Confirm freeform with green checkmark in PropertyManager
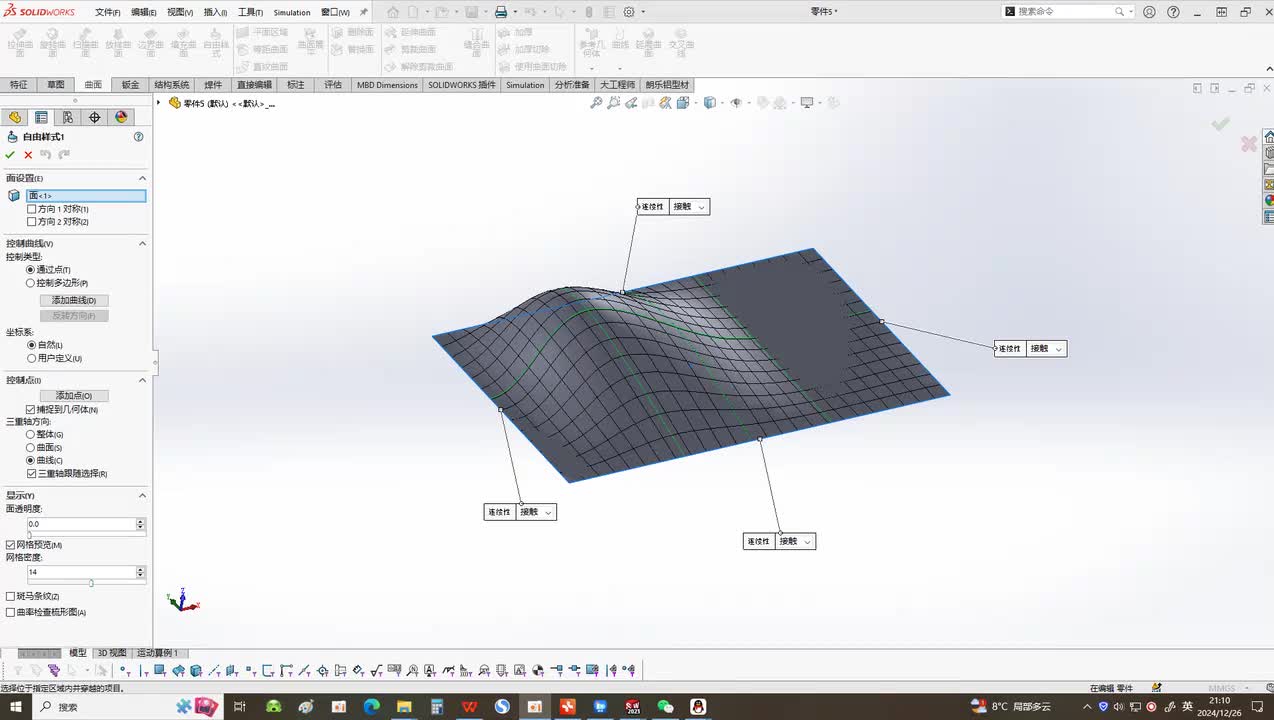 pos(10,155)
